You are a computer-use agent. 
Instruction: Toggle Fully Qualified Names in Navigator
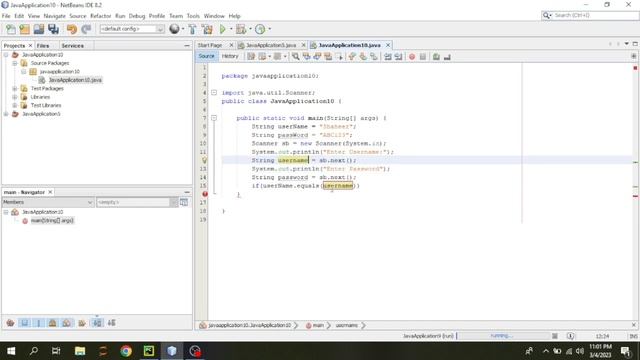pyautogui.click(x=82, y=323)
